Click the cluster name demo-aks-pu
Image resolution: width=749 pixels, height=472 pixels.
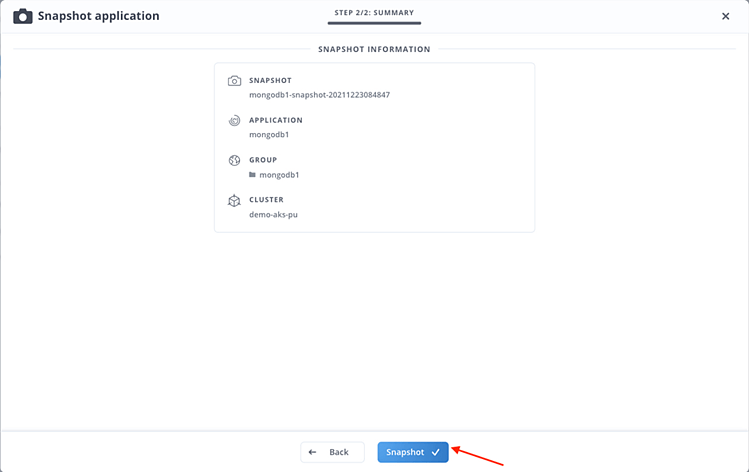click(275, 214)
